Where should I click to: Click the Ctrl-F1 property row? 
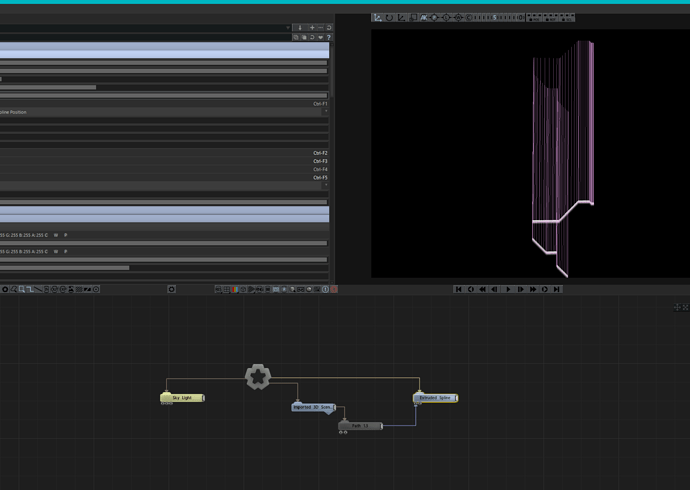pos(164,104)
